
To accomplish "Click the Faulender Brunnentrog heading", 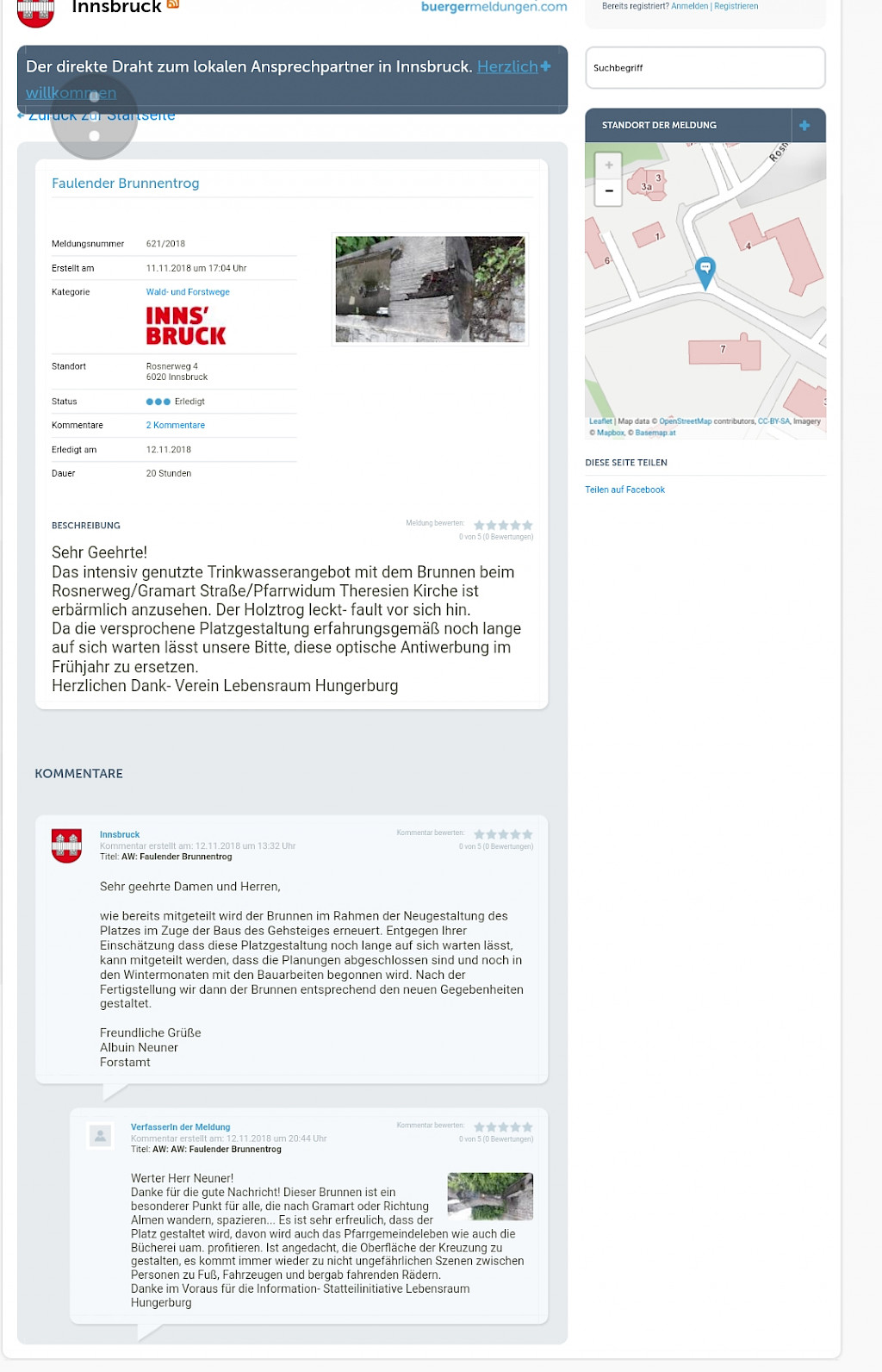I will point(126,184).
